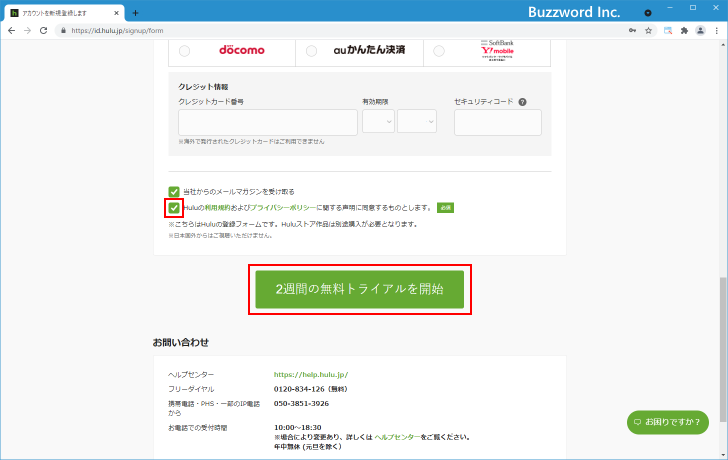This screenshot has height=460, width=728.
Task: Click the green 必須 badge
Action: click(x=445, y=208)
